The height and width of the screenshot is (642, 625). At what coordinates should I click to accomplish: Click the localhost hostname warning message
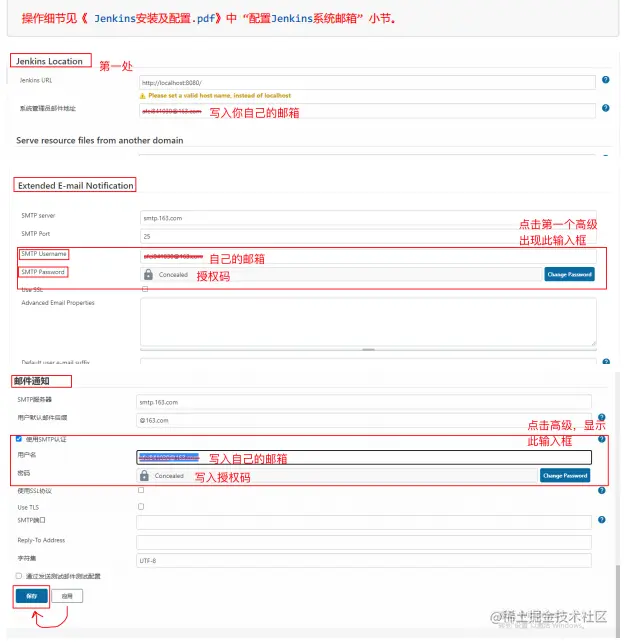220,95
